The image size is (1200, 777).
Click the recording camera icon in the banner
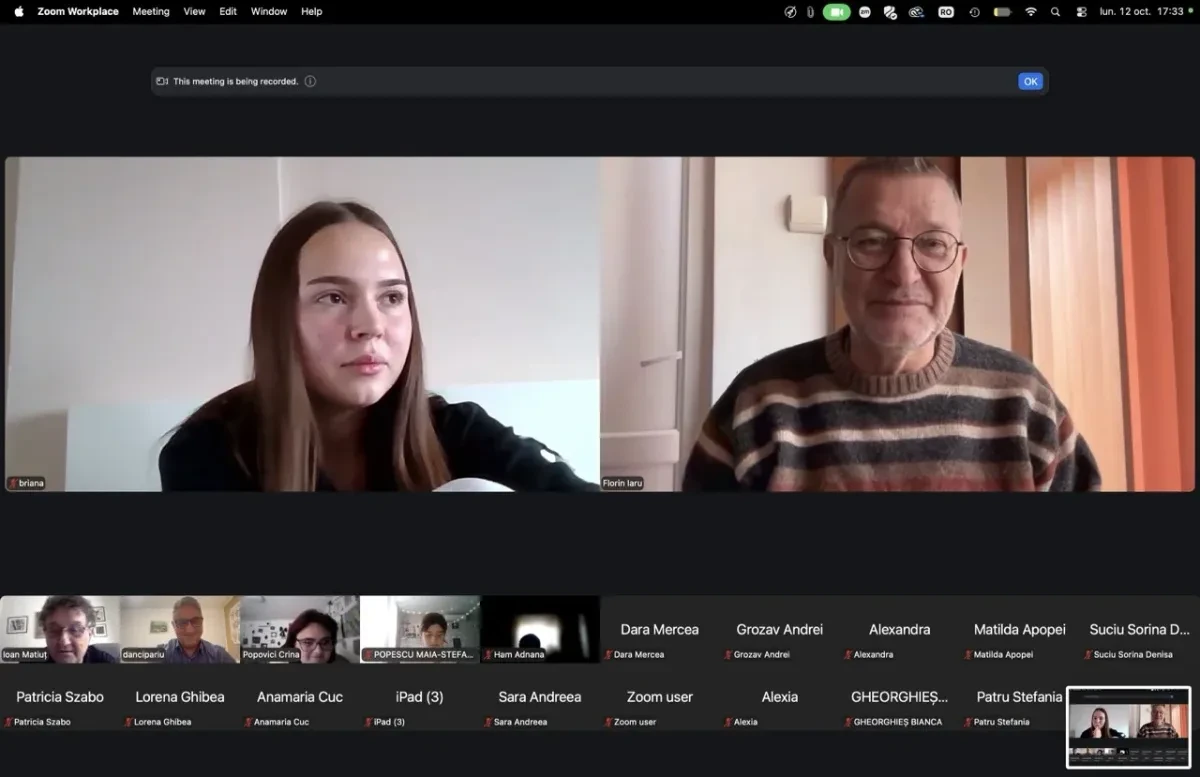click(x=162, y=82)
